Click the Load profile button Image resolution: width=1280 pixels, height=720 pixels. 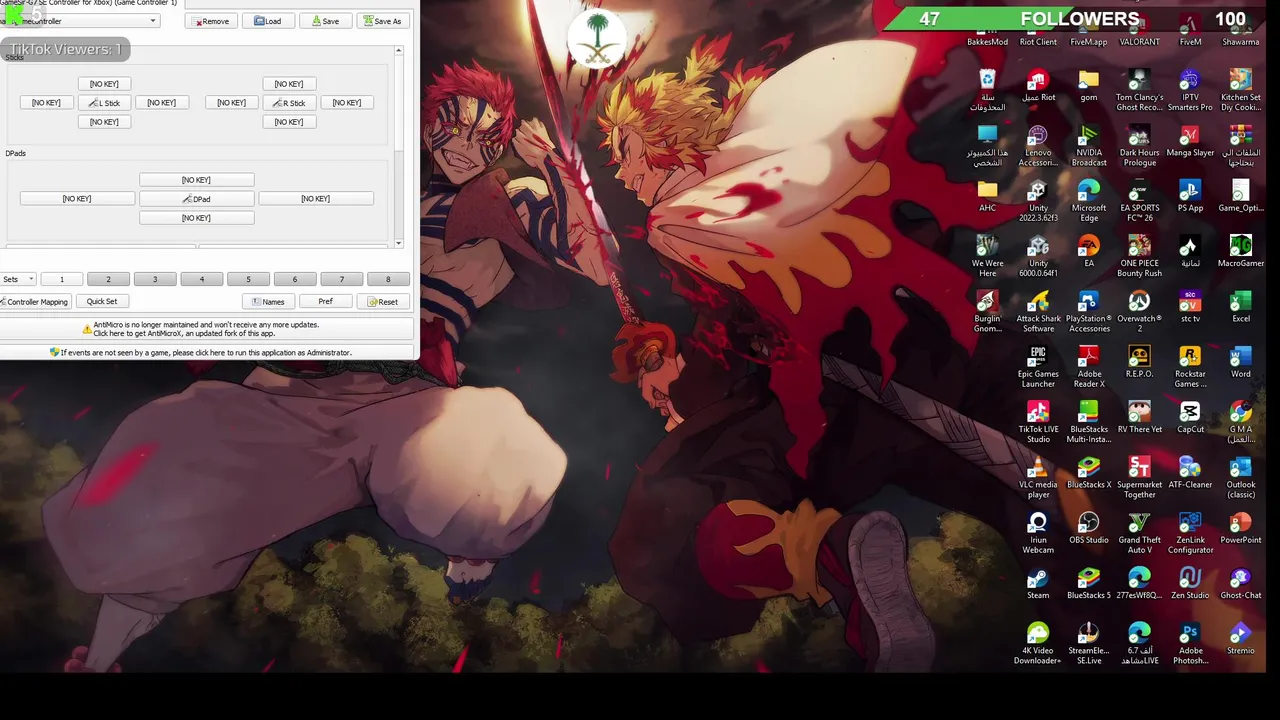pos(267,21)
